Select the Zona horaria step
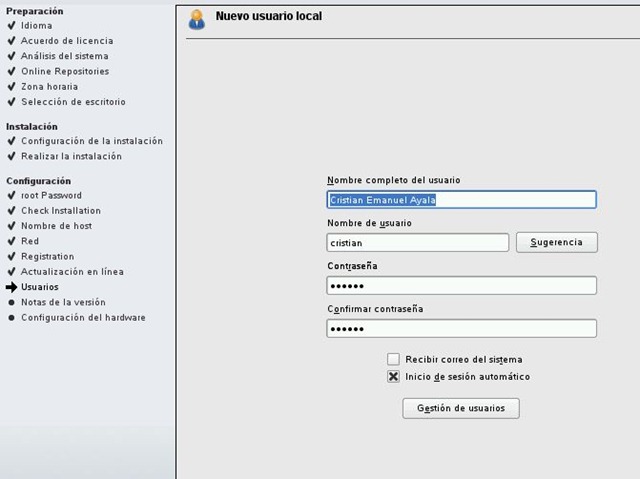Image resolution: width=640 pixels, height=479 pixels. [49, 86]
